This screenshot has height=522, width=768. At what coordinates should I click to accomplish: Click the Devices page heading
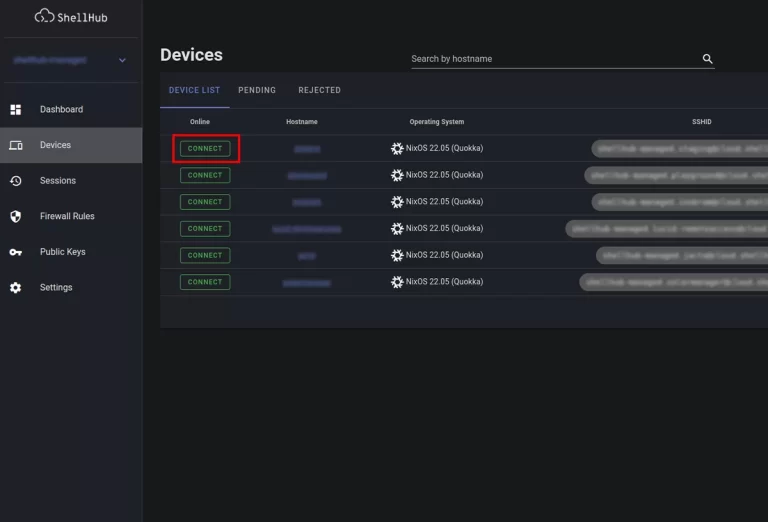[x=192, y=55]
